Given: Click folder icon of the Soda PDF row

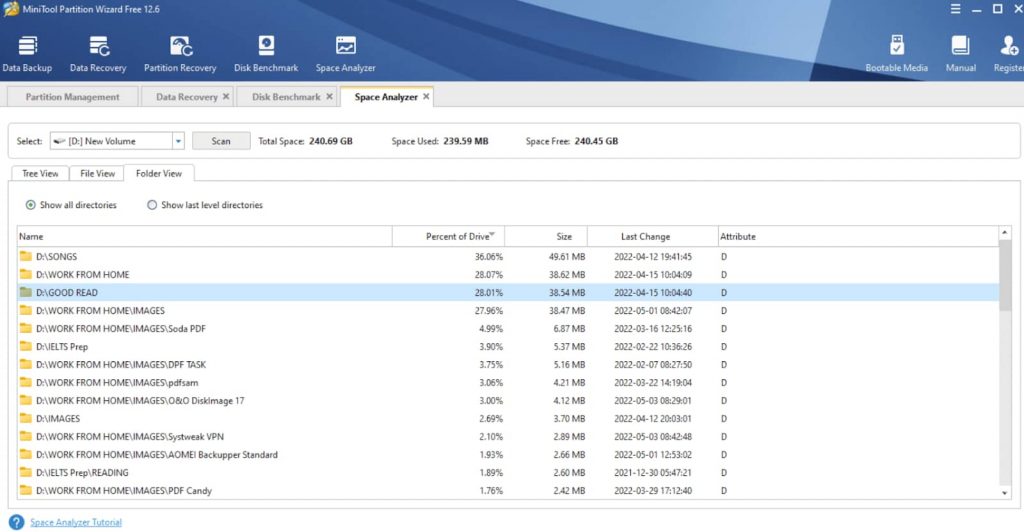Looking at the screenshot, I should (x=25, y=328).
